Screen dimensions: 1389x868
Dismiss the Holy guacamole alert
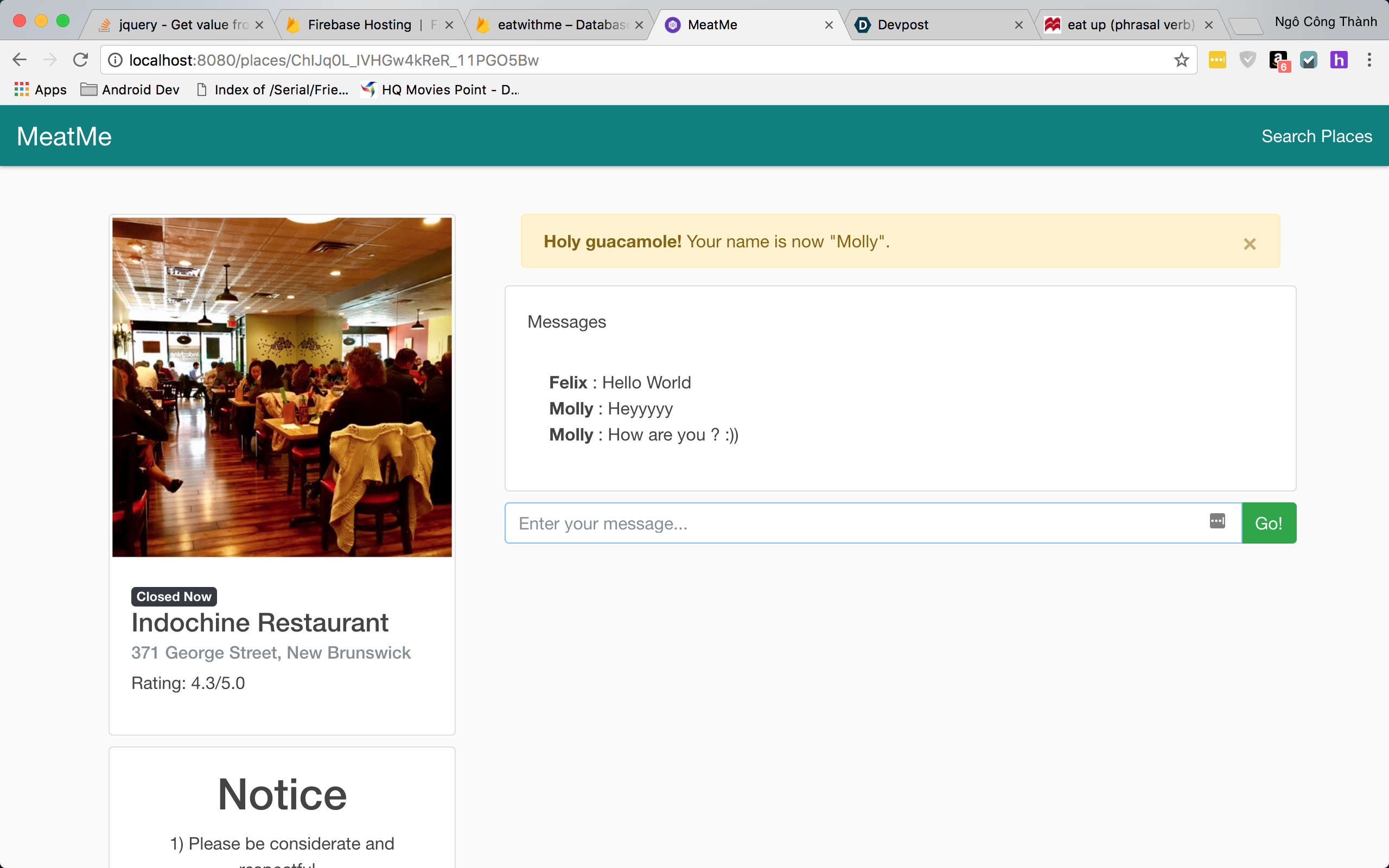(x=1249, y=244)
